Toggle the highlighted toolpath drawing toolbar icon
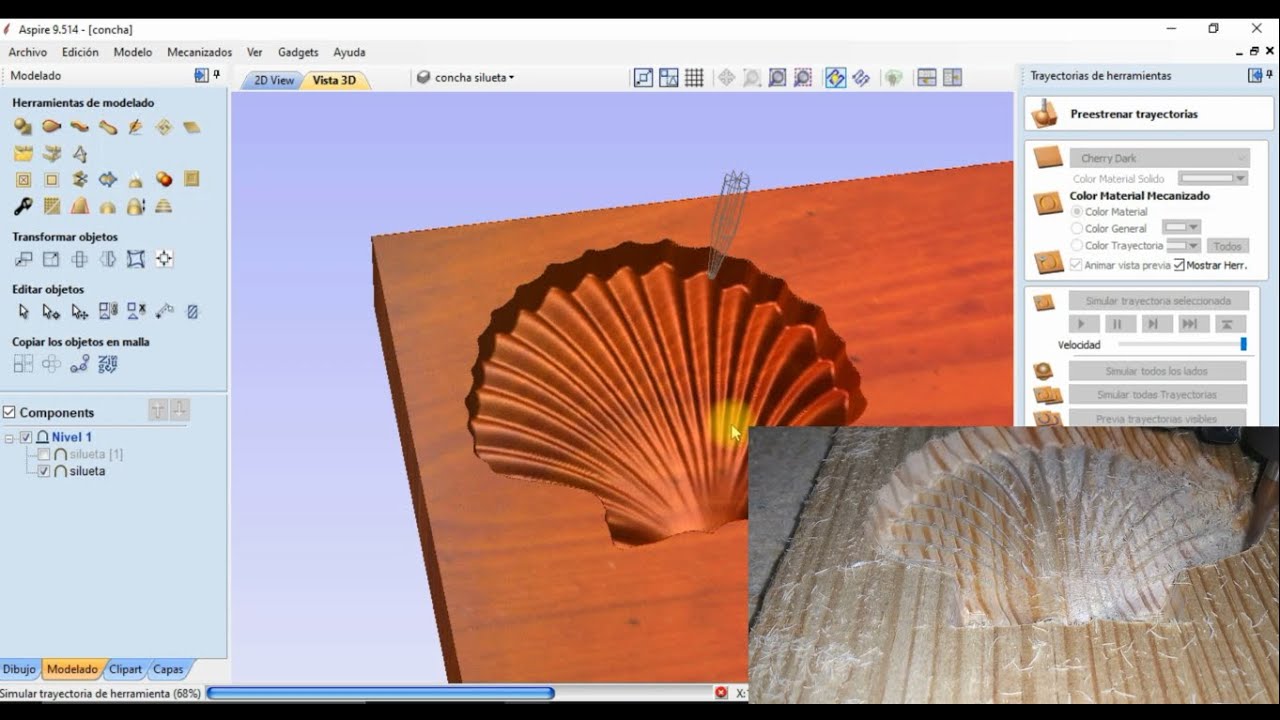The image size is (1280, 720). coord(835,78)
